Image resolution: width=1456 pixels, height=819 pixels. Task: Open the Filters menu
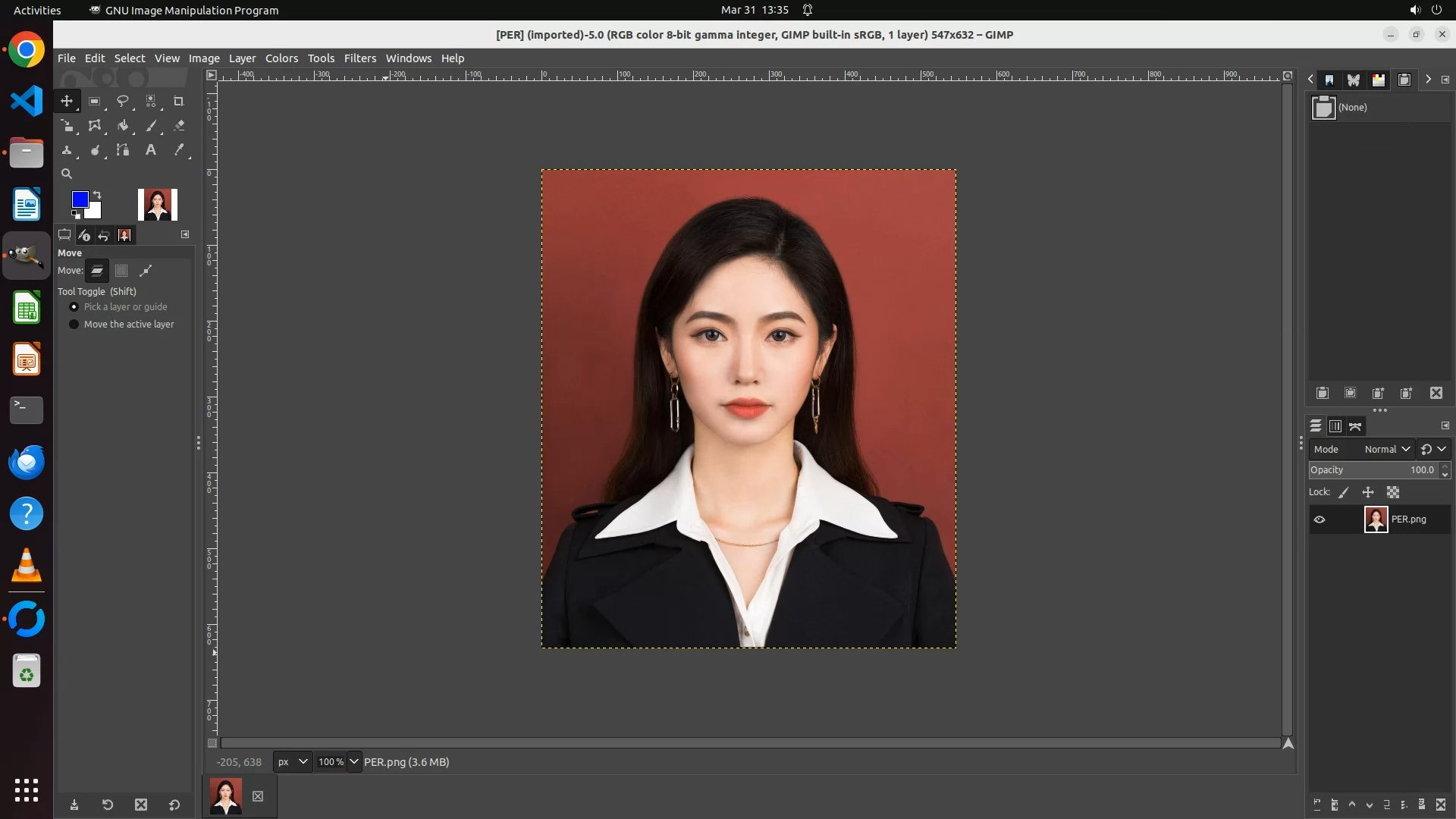(x=359, y=58)
